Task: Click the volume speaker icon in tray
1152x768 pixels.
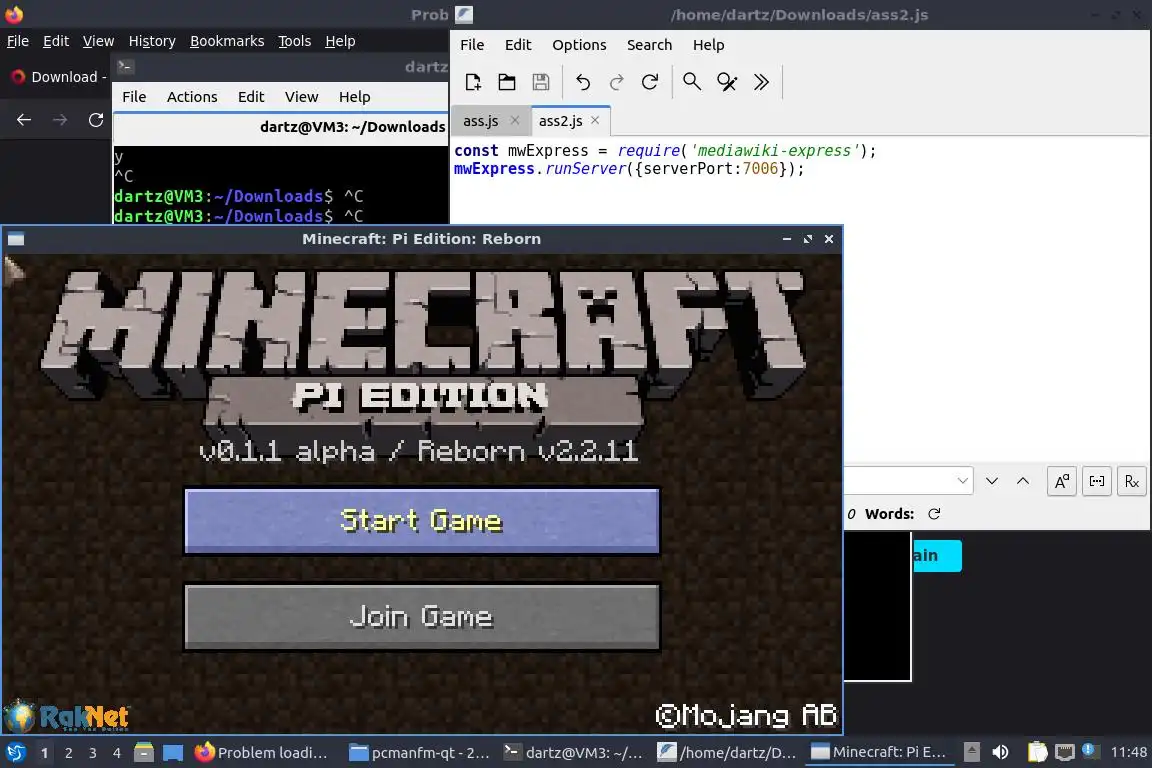Action: tap(1000, 752)
